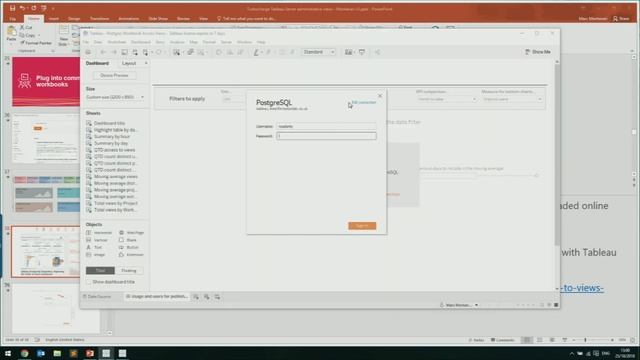This screenshot has width=640, height=360.
Task: Click 'Tell me what you want to do' box
Action: click(x=246, y=19)
